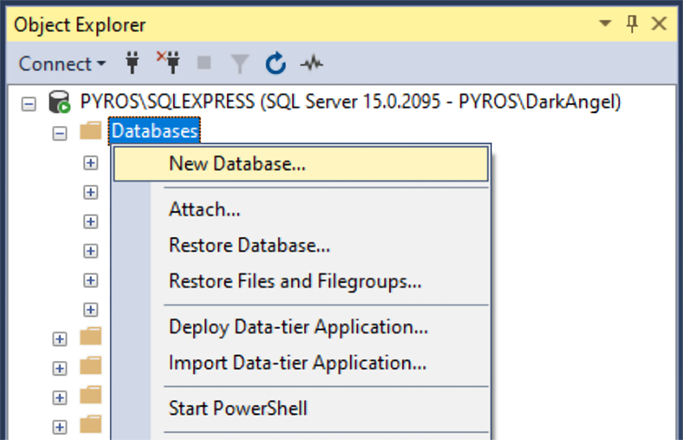
Task: Collapse the Databases node
Action: [x=60, y=133]
